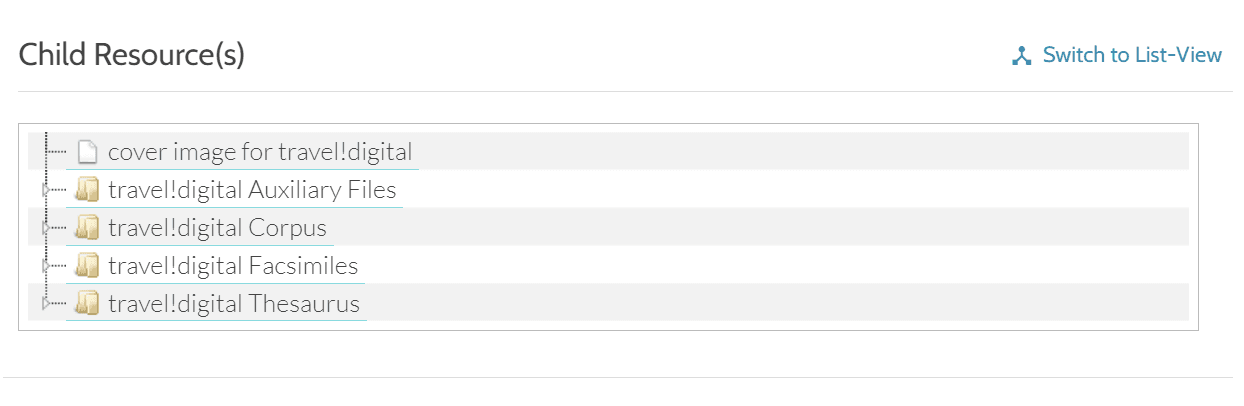This screenshot has height=406, width=1244.
Task: Expand the travel!digital Auxiliary Files node
Action: coord(45,190)
